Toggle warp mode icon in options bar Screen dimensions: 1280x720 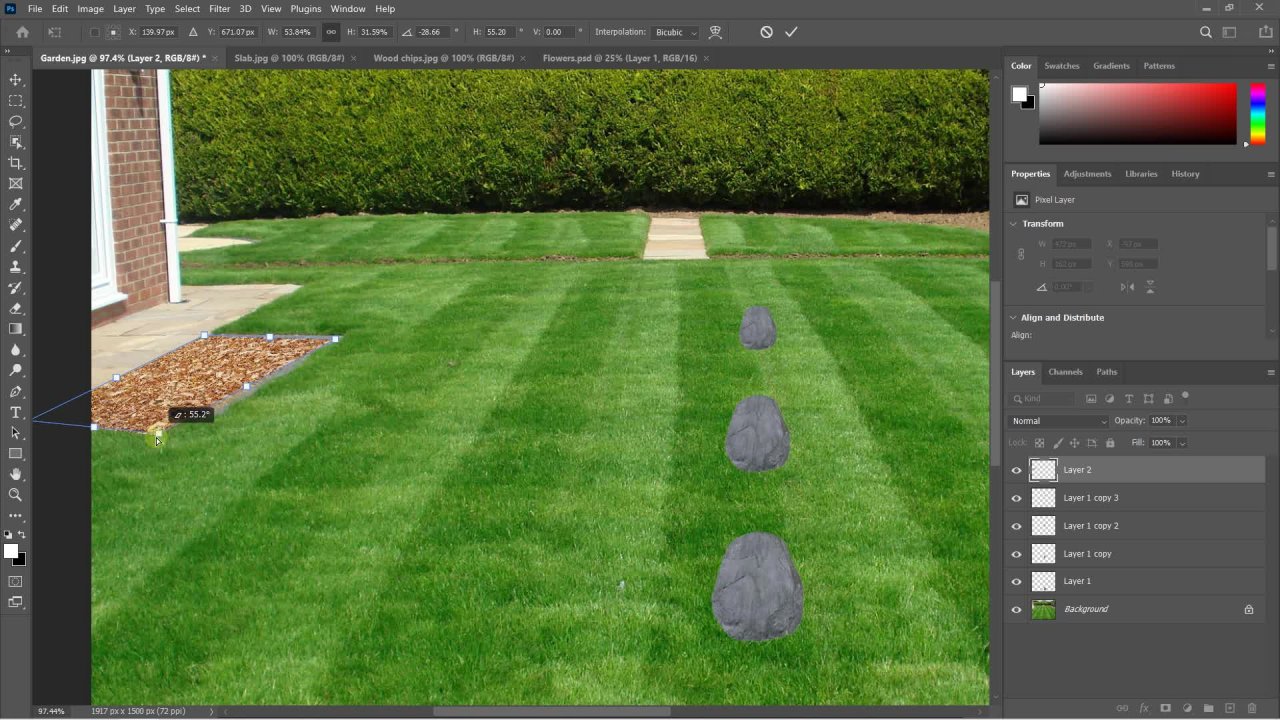tap(715, 32)
